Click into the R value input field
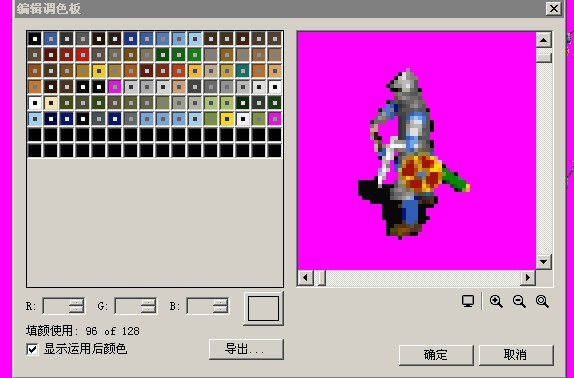The height and width of the screenshot is (378, 574). (56, 306)
